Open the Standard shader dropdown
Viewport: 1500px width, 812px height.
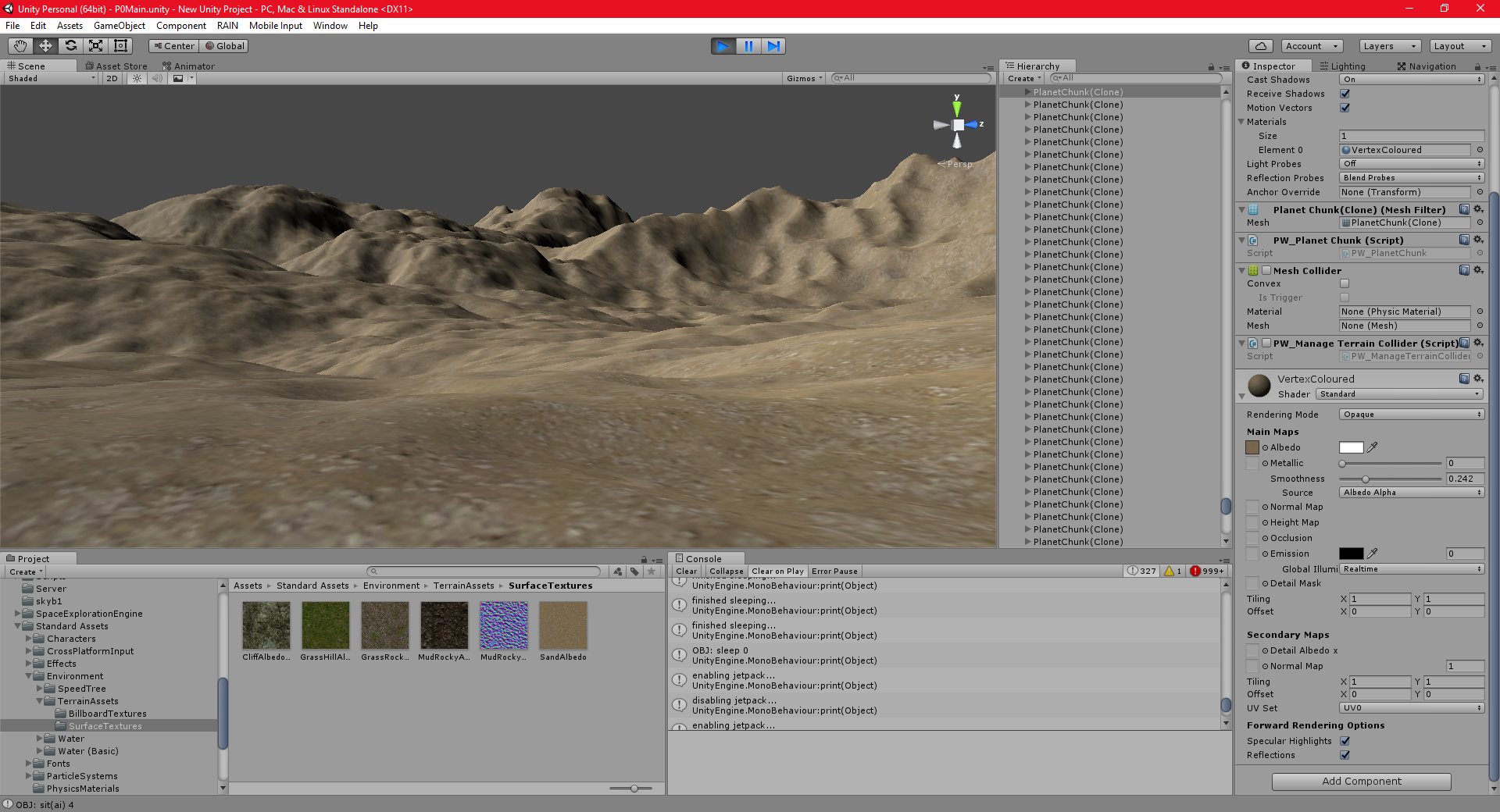tap(1398, 394)
